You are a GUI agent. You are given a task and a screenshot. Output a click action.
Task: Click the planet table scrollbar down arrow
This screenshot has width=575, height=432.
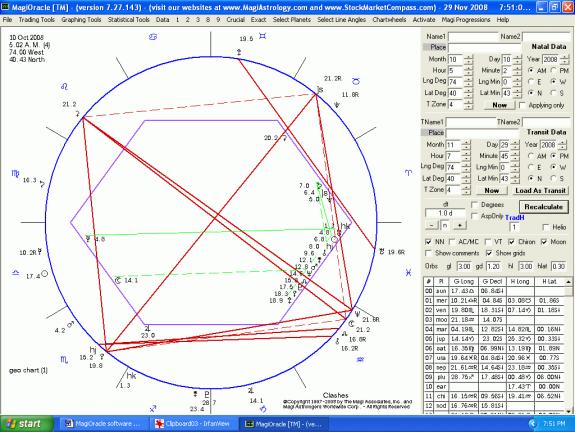(x=568, y=411)
